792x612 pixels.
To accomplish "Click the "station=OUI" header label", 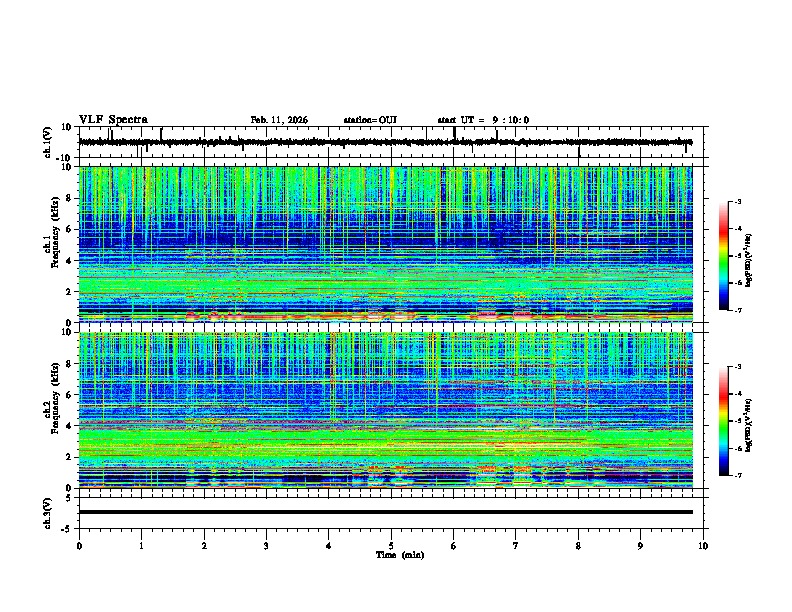I will pos(370,120).
